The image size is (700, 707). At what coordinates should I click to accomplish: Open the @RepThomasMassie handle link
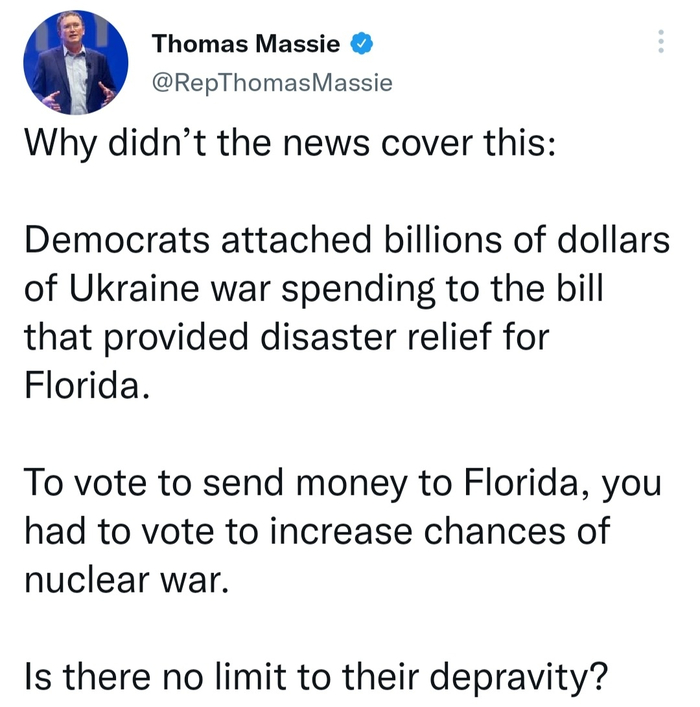tap(271, 83)
